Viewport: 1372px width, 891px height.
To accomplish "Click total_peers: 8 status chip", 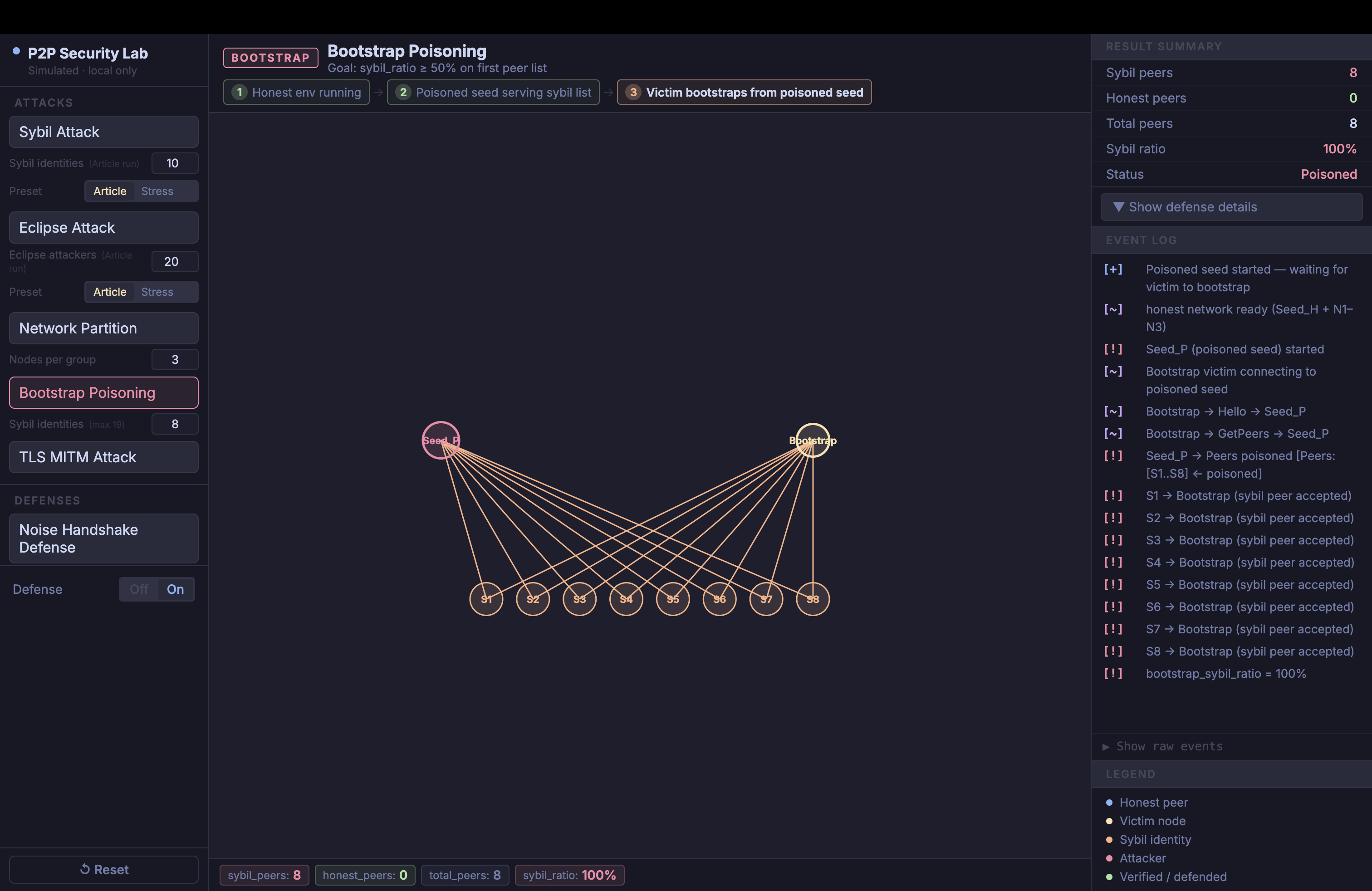I will click(x=465, y=875).
